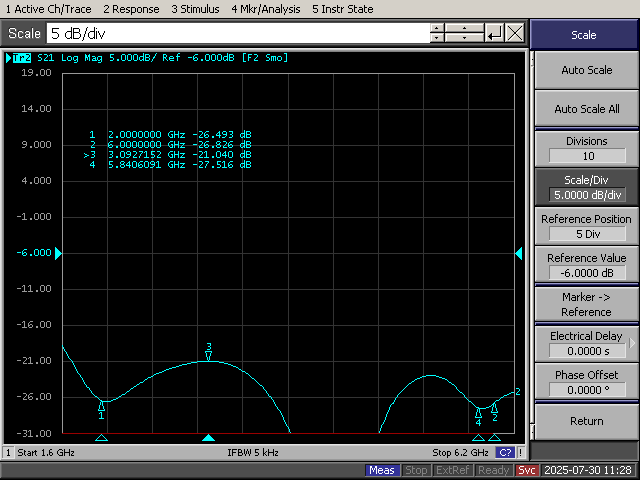Click the Meas status indicator
This screenshot has width=640, height=480.
(x=382, y=470)
